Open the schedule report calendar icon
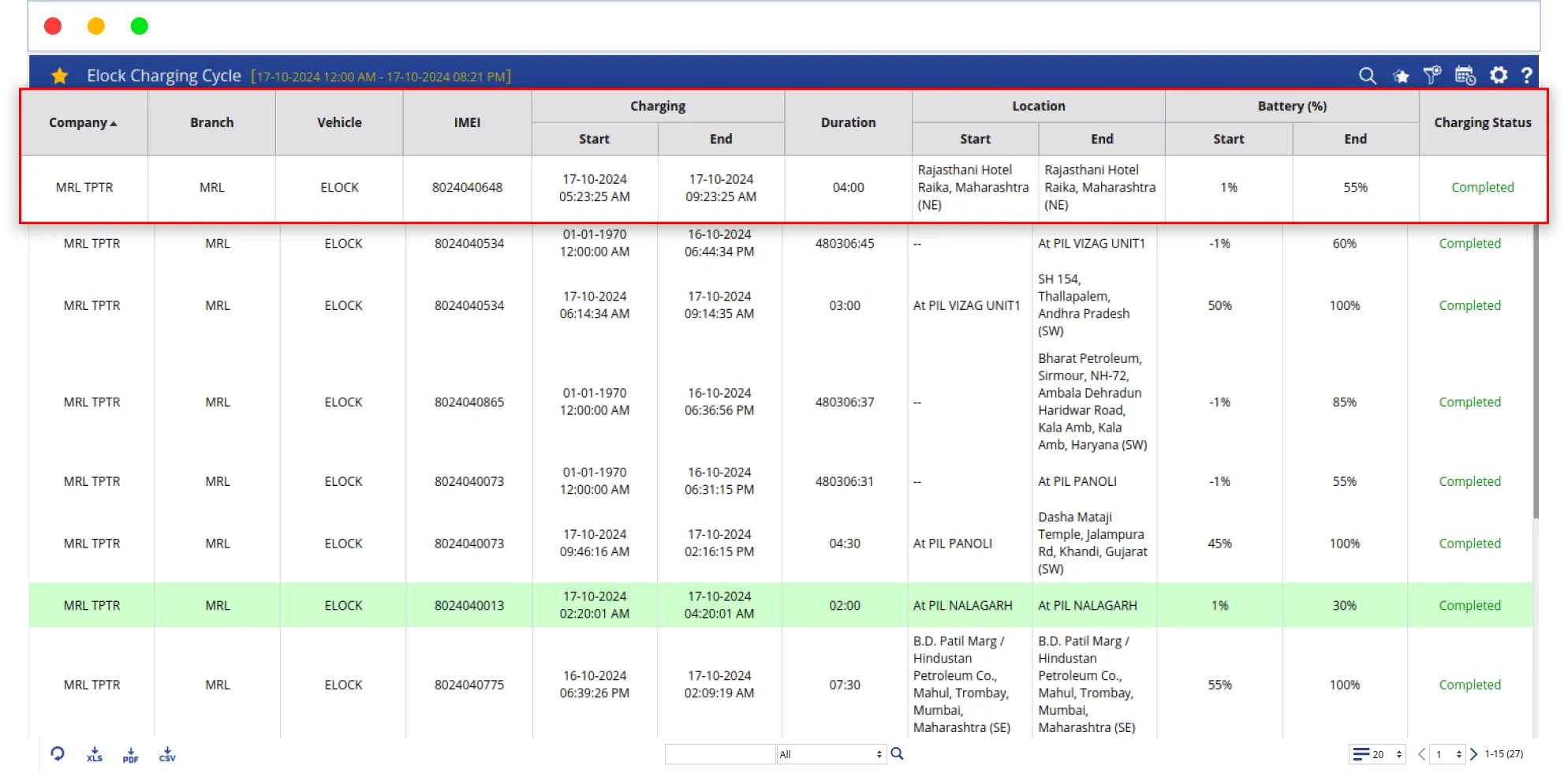Screen dimensions: 1568x781 point(1465,75)
